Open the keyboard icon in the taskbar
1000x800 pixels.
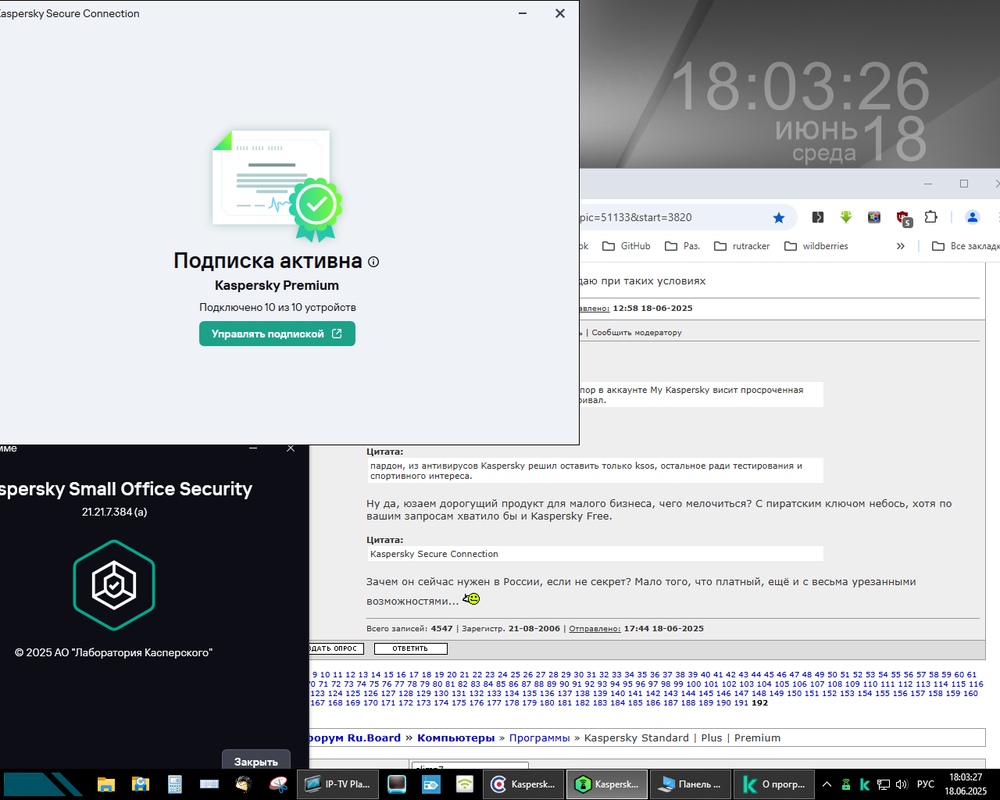point(209,785)
